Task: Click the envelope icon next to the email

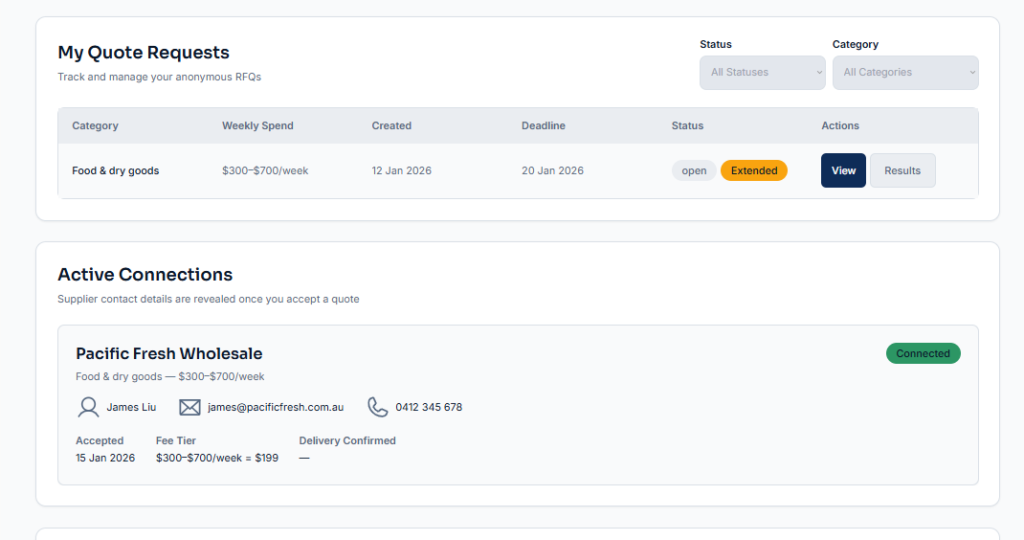Action: pyautogui.click(x=190, y=407)
